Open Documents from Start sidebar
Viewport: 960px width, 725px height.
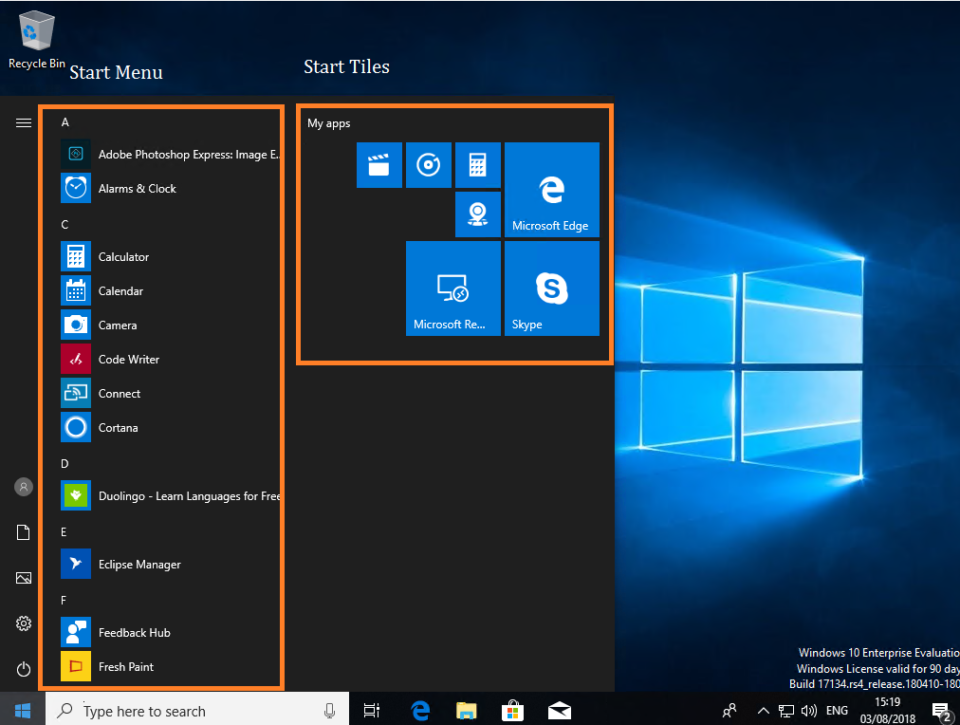pos(23,532)
